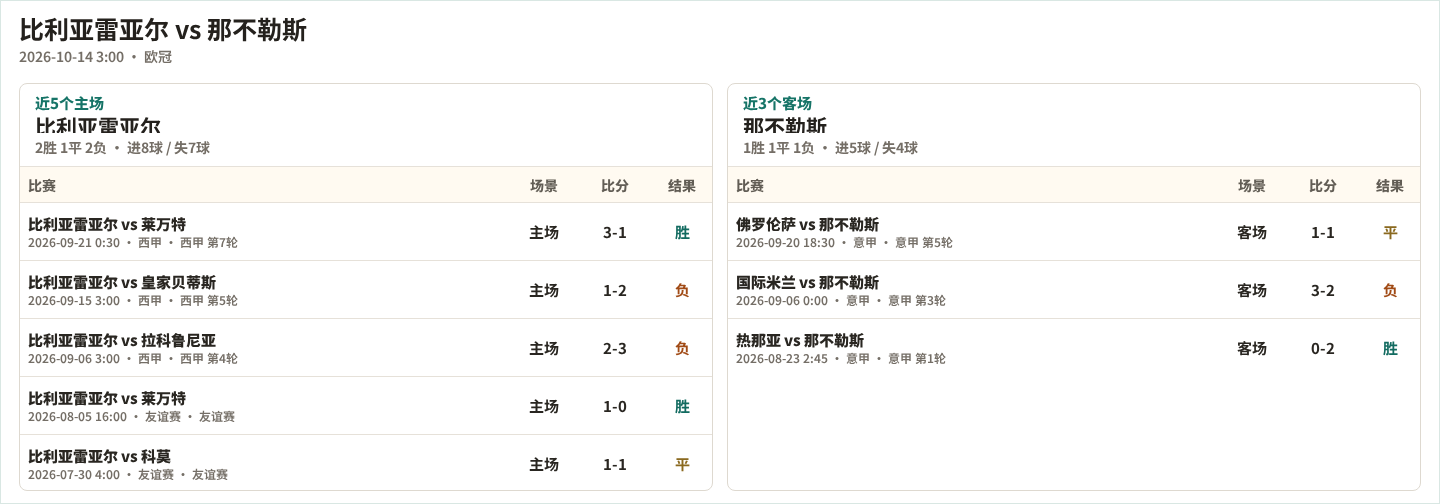1440x504 pixels.
Task: Open match 比利亚雷亚尔 vs 莱万特 on 2026-09-21
Action: pyautogui.click(x=366, y=232)
